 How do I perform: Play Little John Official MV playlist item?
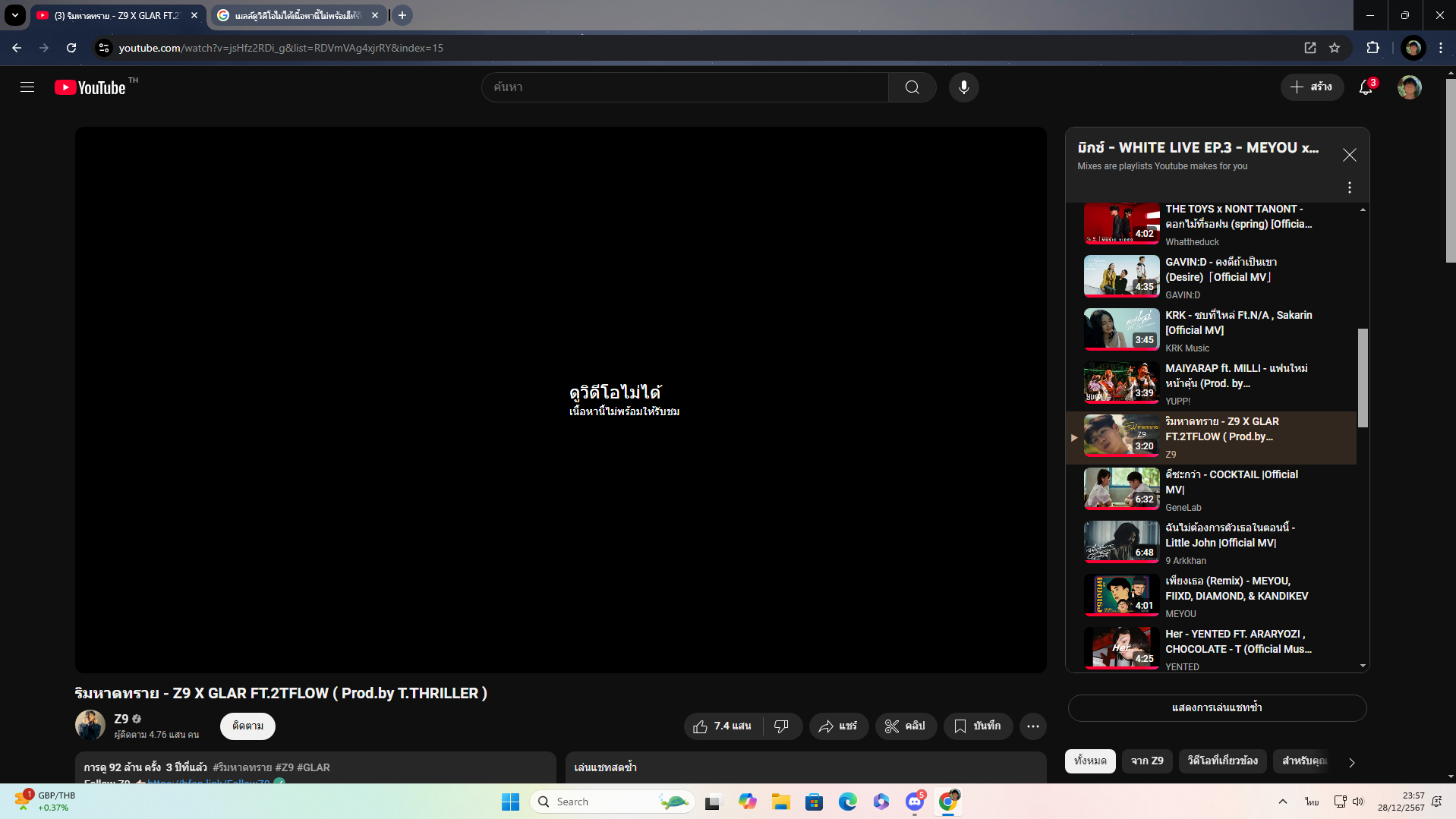[x=1212, y=543]
